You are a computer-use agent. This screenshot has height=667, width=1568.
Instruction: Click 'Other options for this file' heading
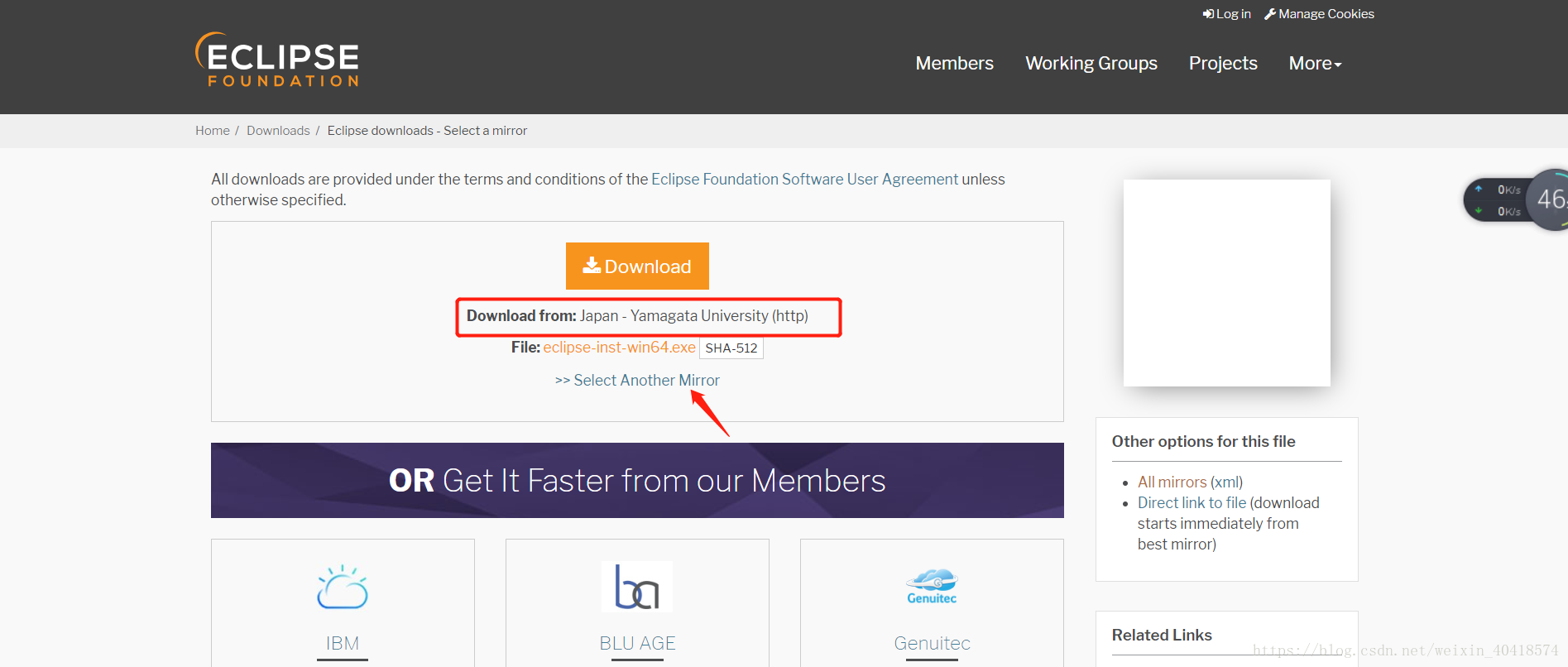(1203, 441)
